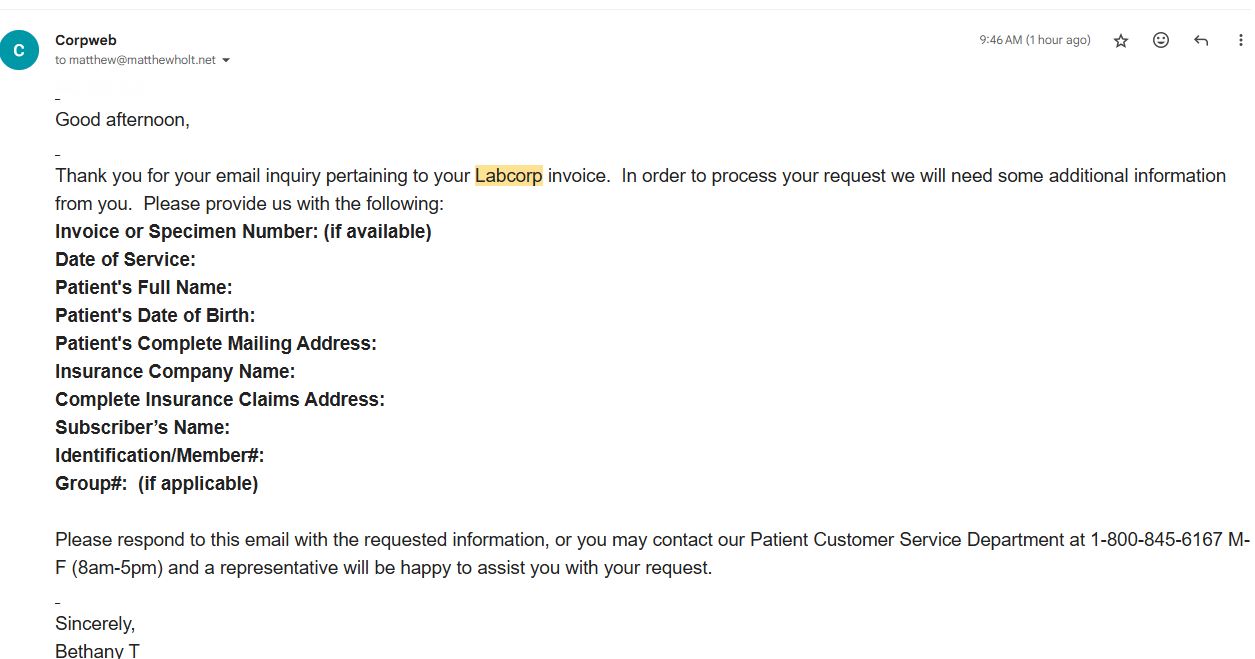Click the "Patient's Full Name:" line

(x=144, y=288)
